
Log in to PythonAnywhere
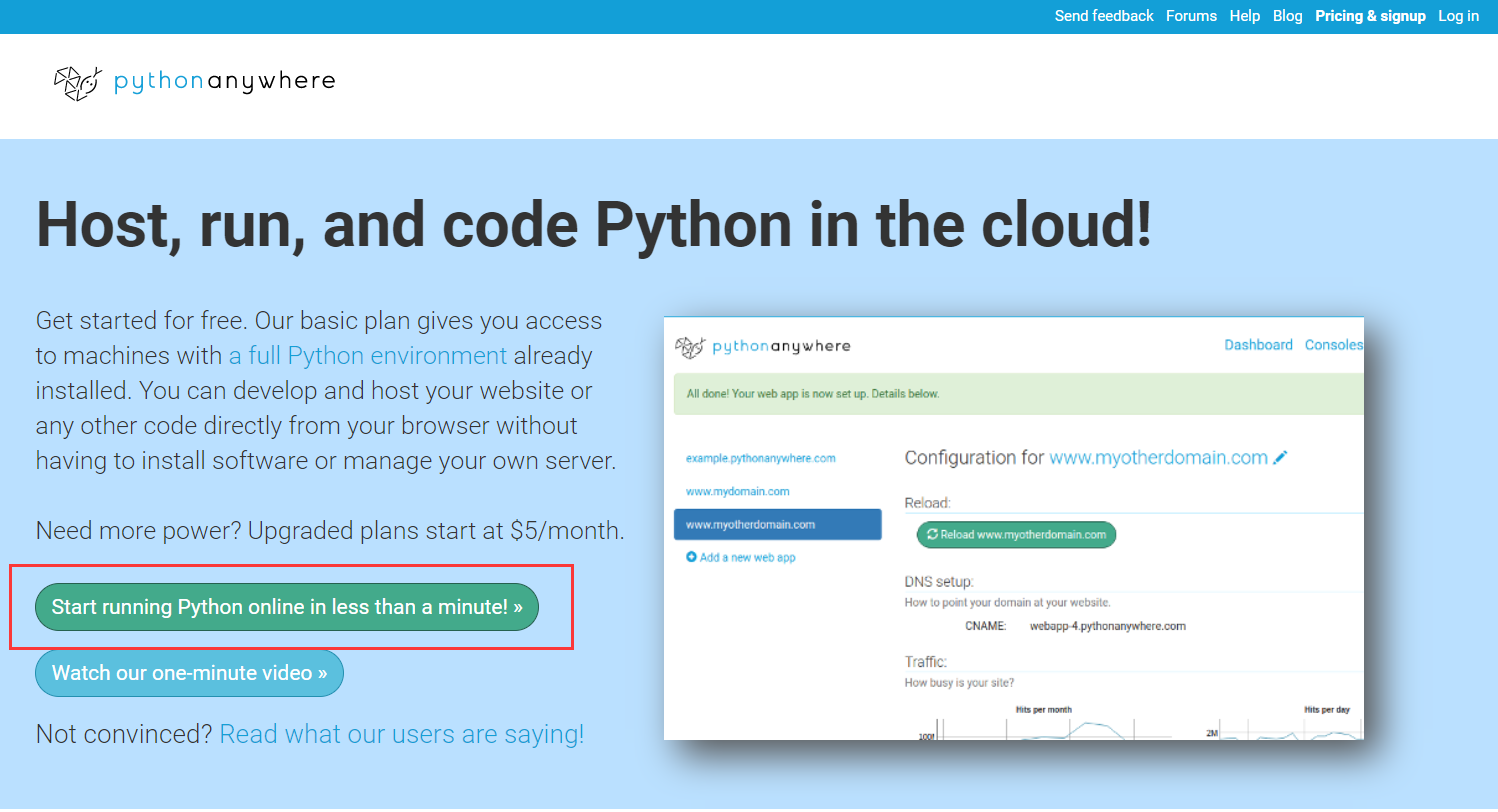coord(1458,16)
